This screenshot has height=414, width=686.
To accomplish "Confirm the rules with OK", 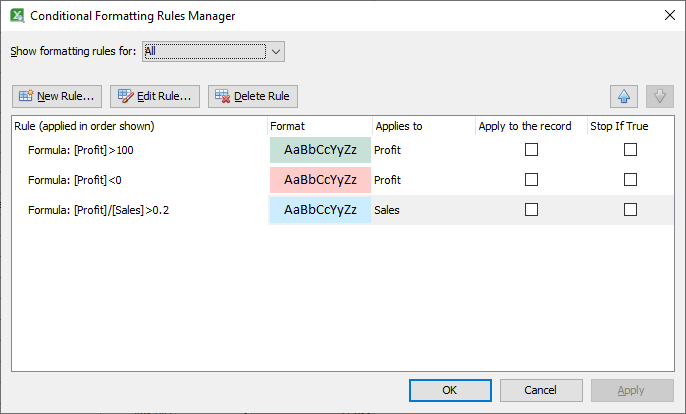I will (450, 390).
